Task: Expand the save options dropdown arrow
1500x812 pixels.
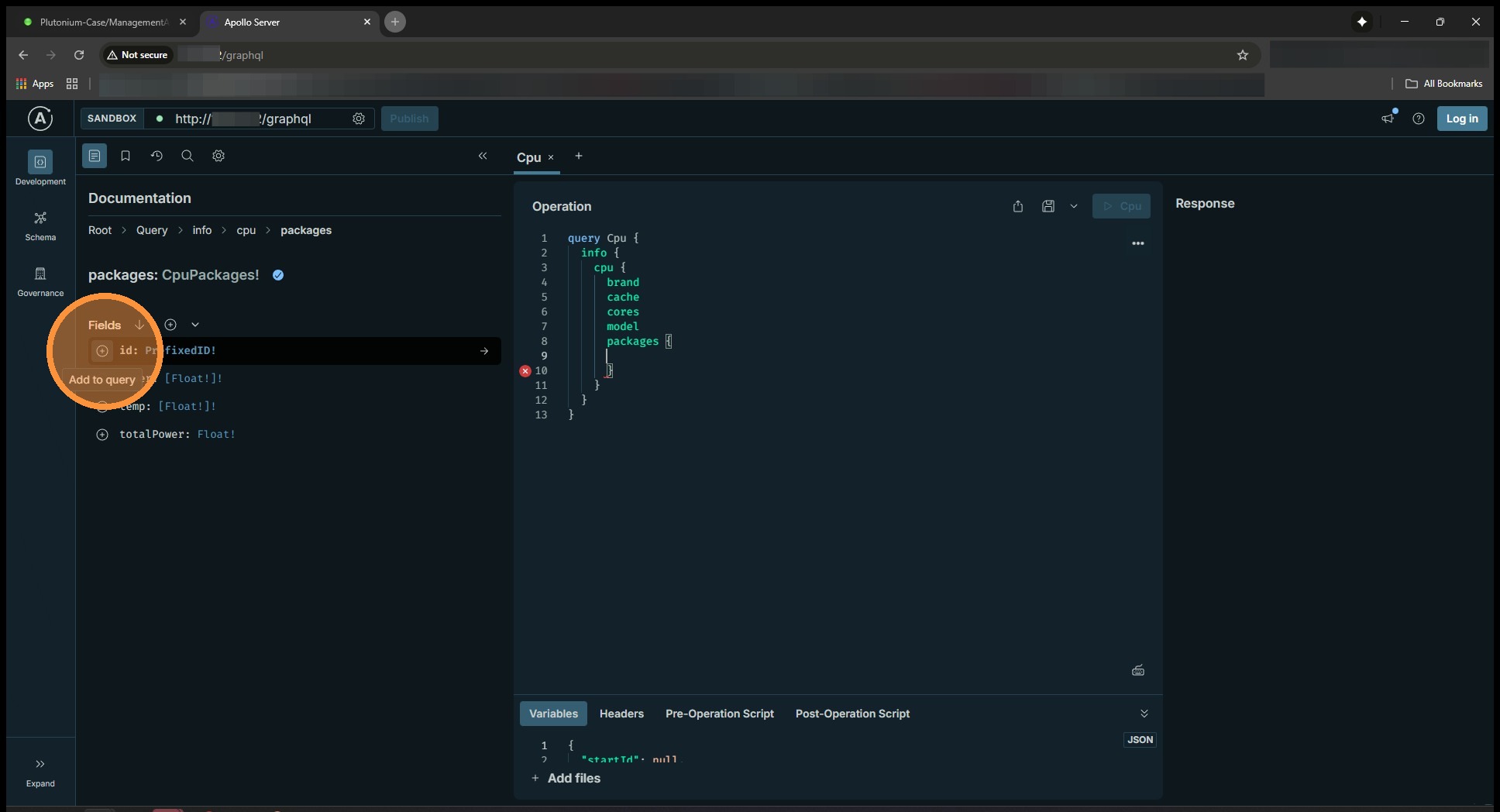Action: pyautogui.click(x=1074, y=206)
